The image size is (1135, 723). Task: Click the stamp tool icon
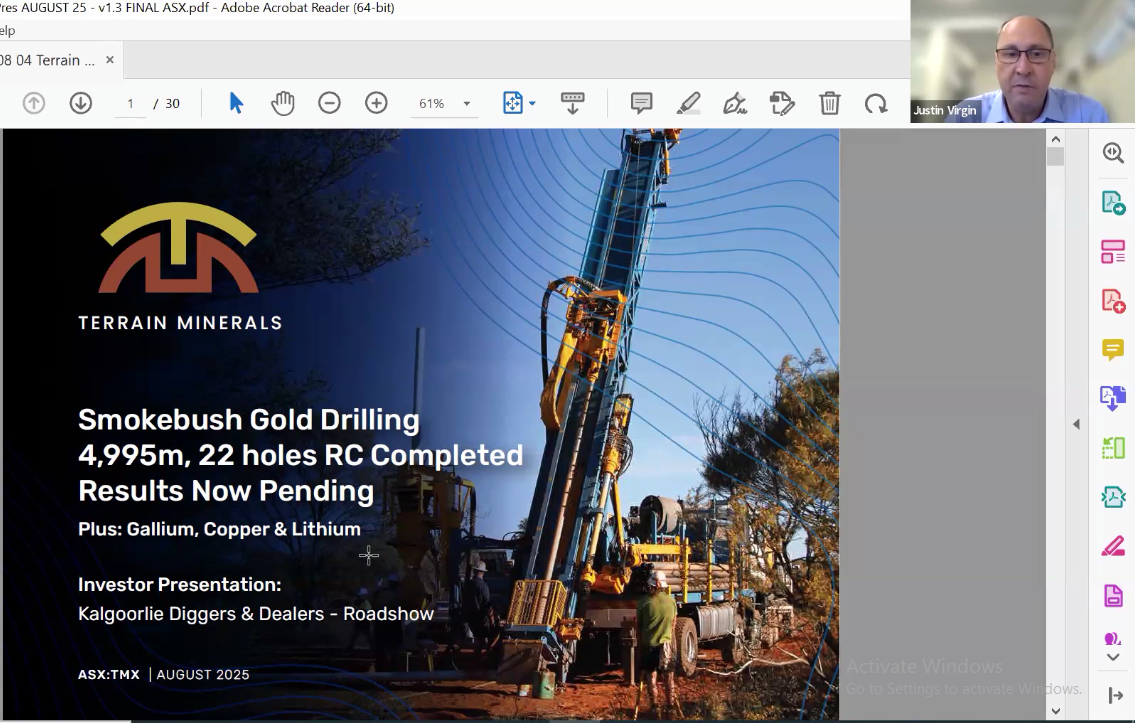click(x=782, y=103)
